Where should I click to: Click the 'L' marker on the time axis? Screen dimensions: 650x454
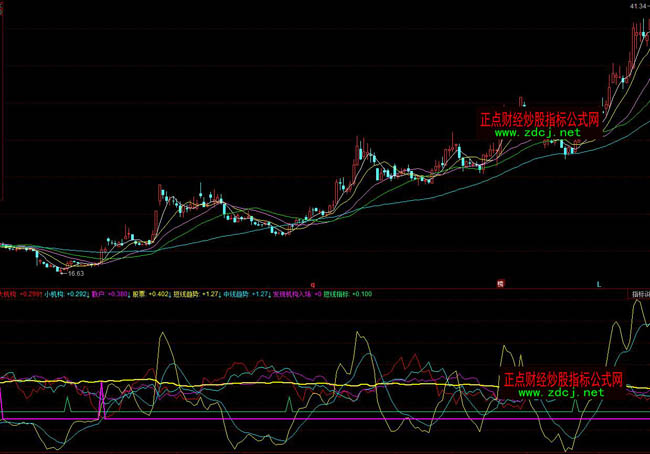tap(599, 284)
